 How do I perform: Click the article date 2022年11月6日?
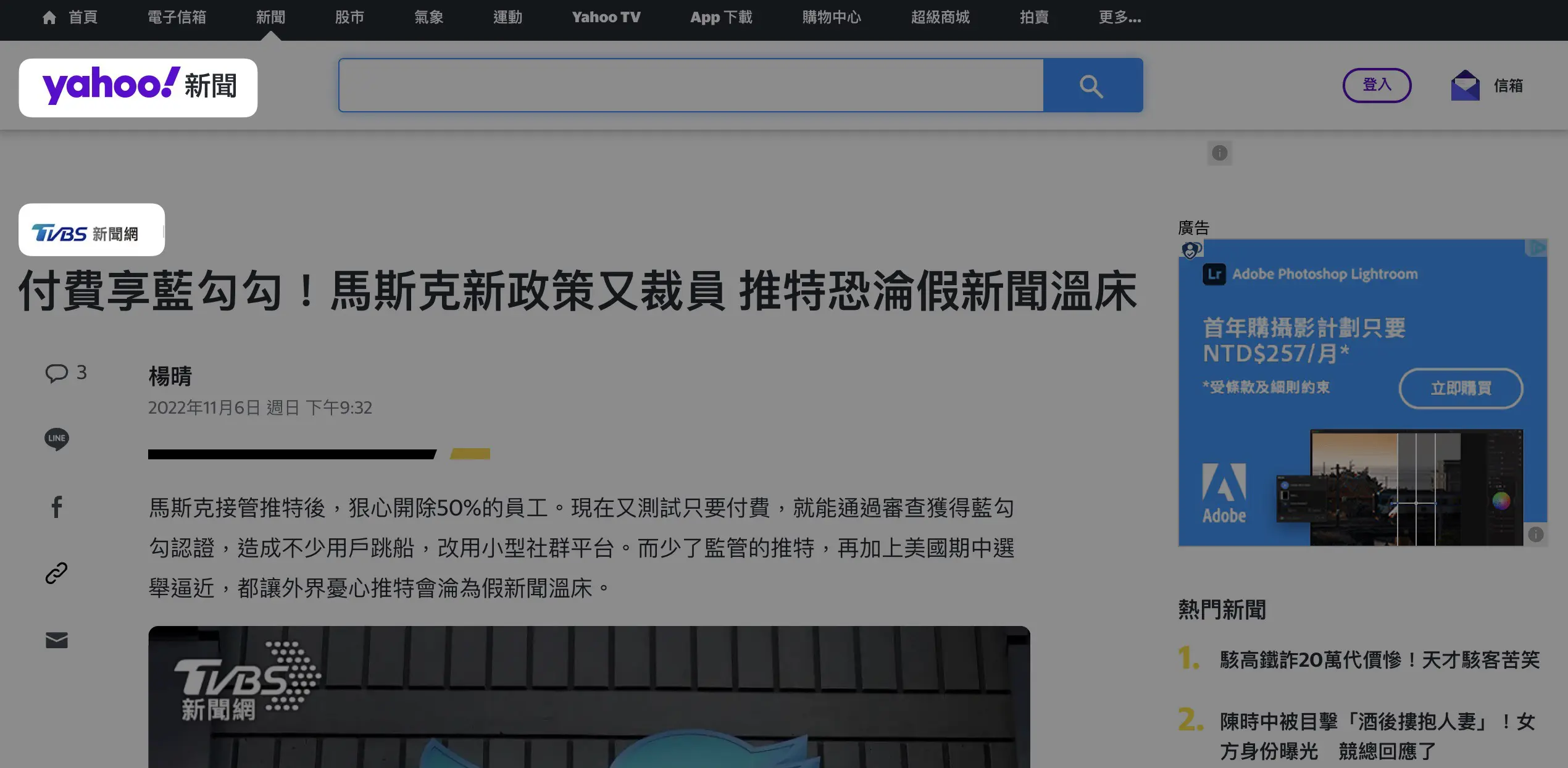click(260, 407)
